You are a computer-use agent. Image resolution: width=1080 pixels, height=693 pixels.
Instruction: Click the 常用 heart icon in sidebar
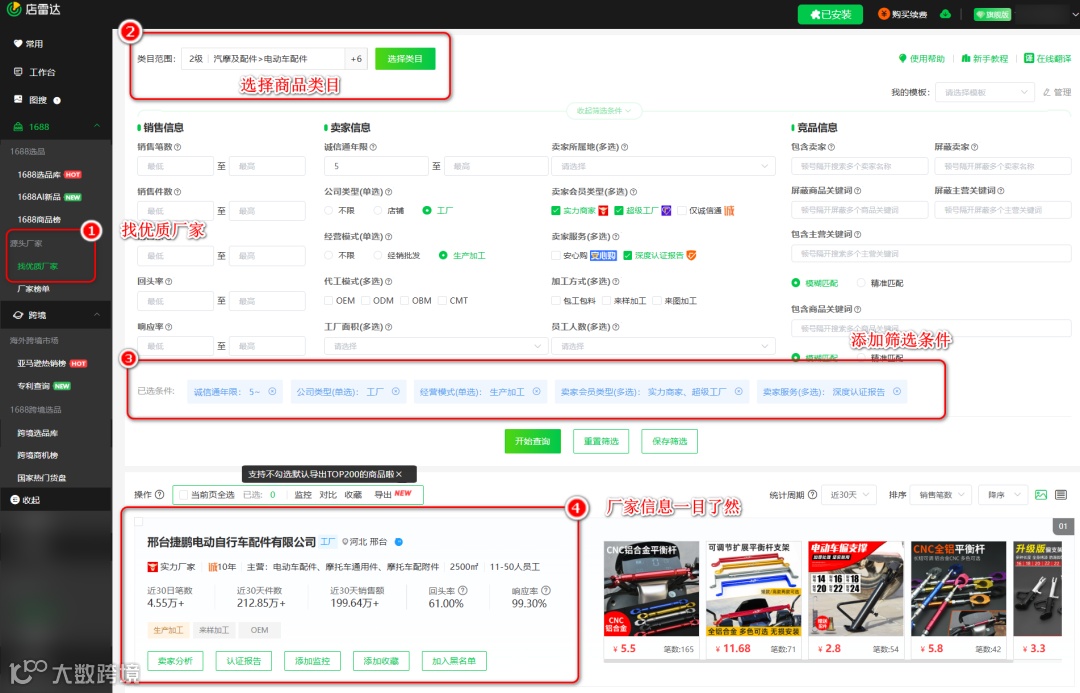click(x=18, y=43)
